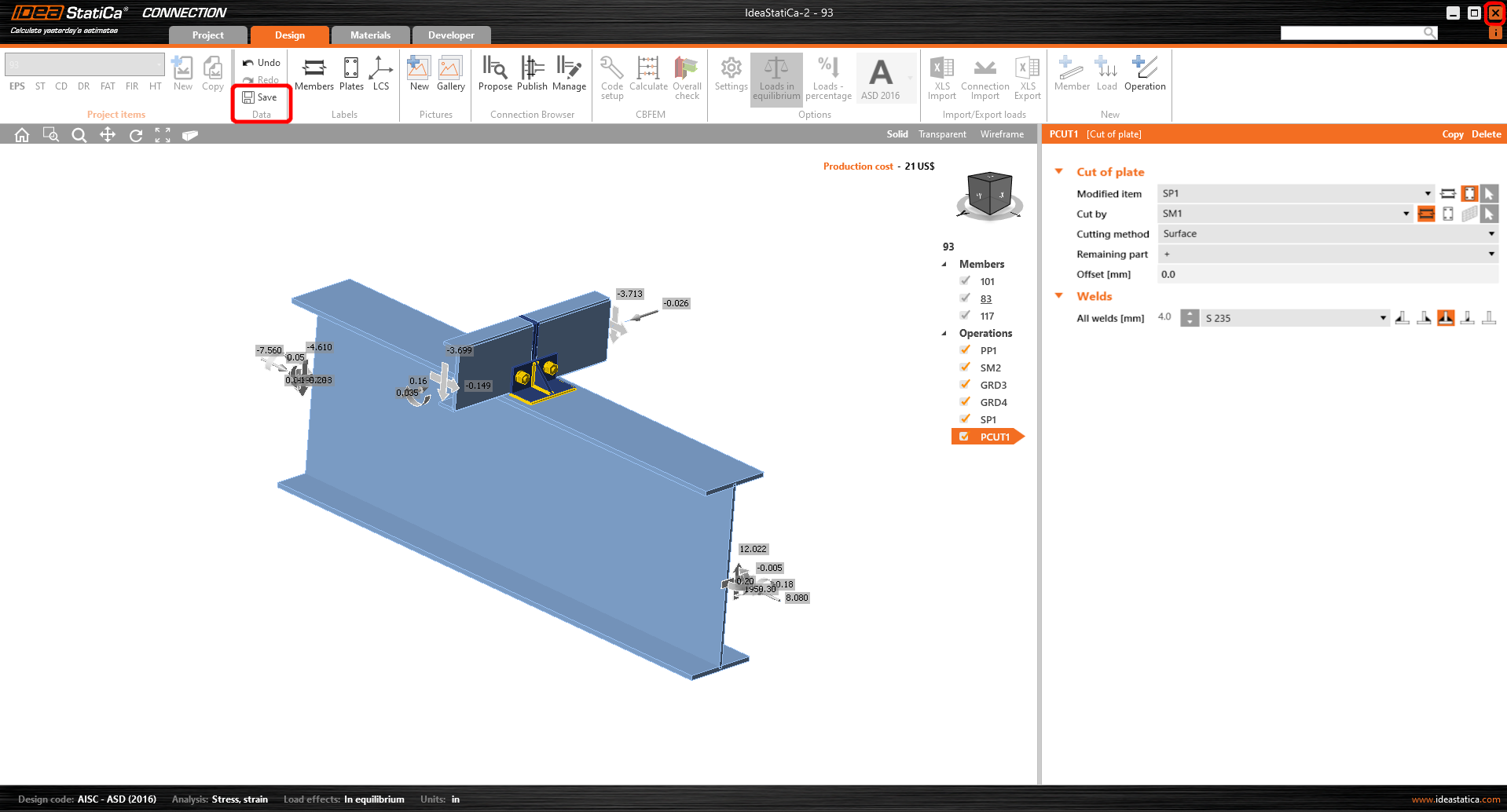Open the Code setup tool
Viewport: 1507px width, 812px height.
(611, 76)
